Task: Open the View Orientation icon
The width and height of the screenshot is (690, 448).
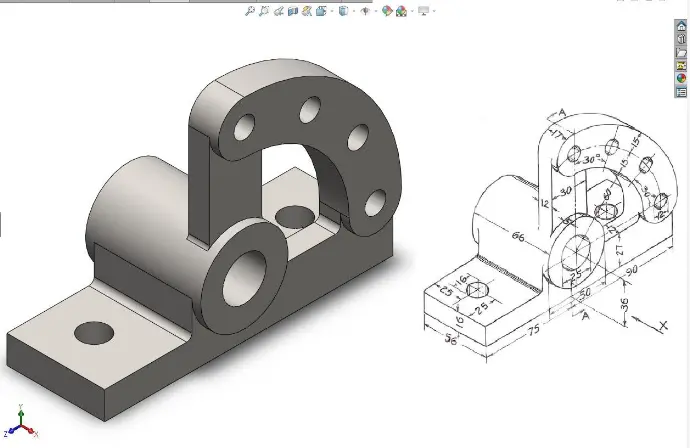Action: [321, 11]
